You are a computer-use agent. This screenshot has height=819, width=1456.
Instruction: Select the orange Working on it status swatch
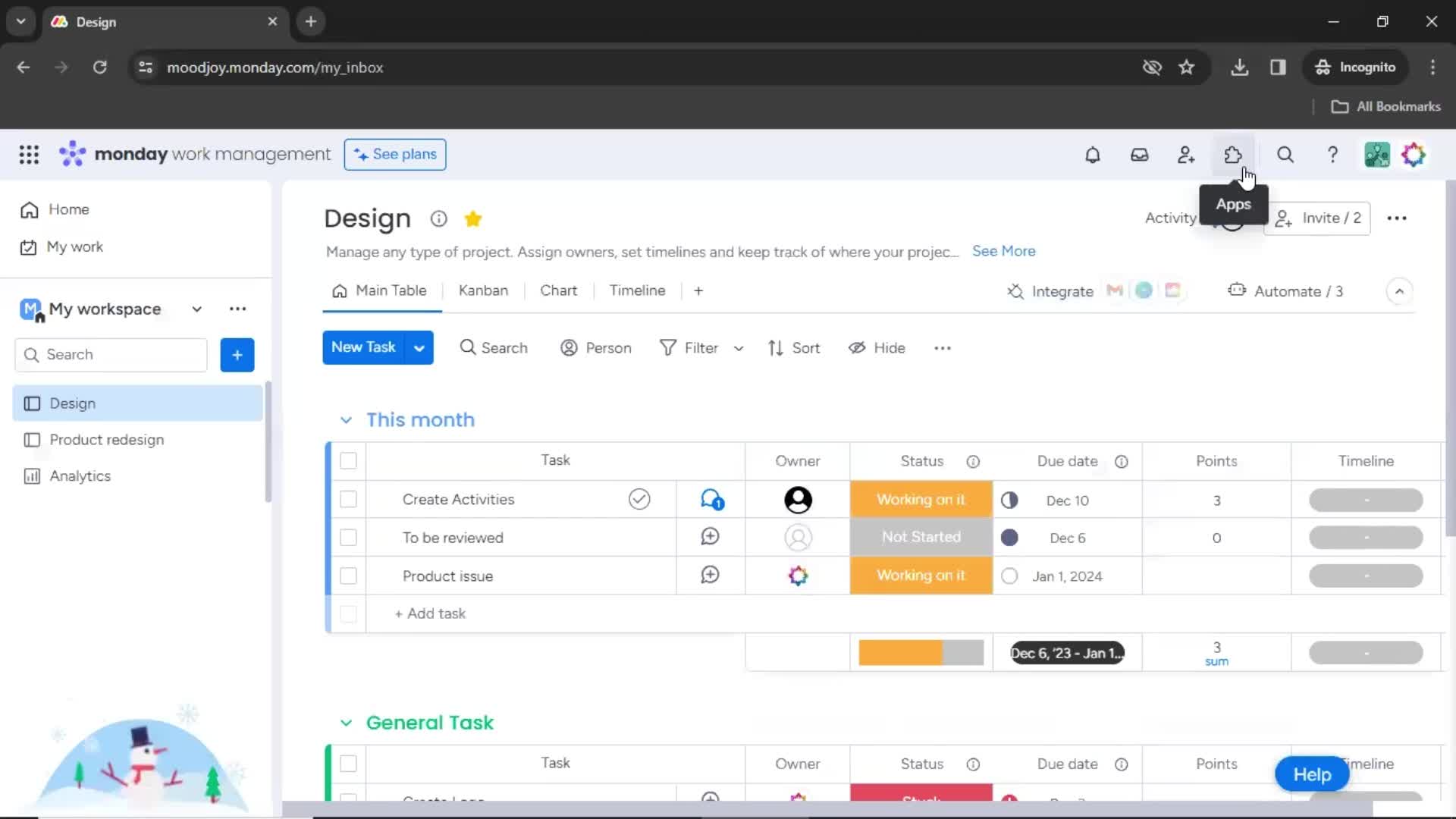[x=920, y=499]
